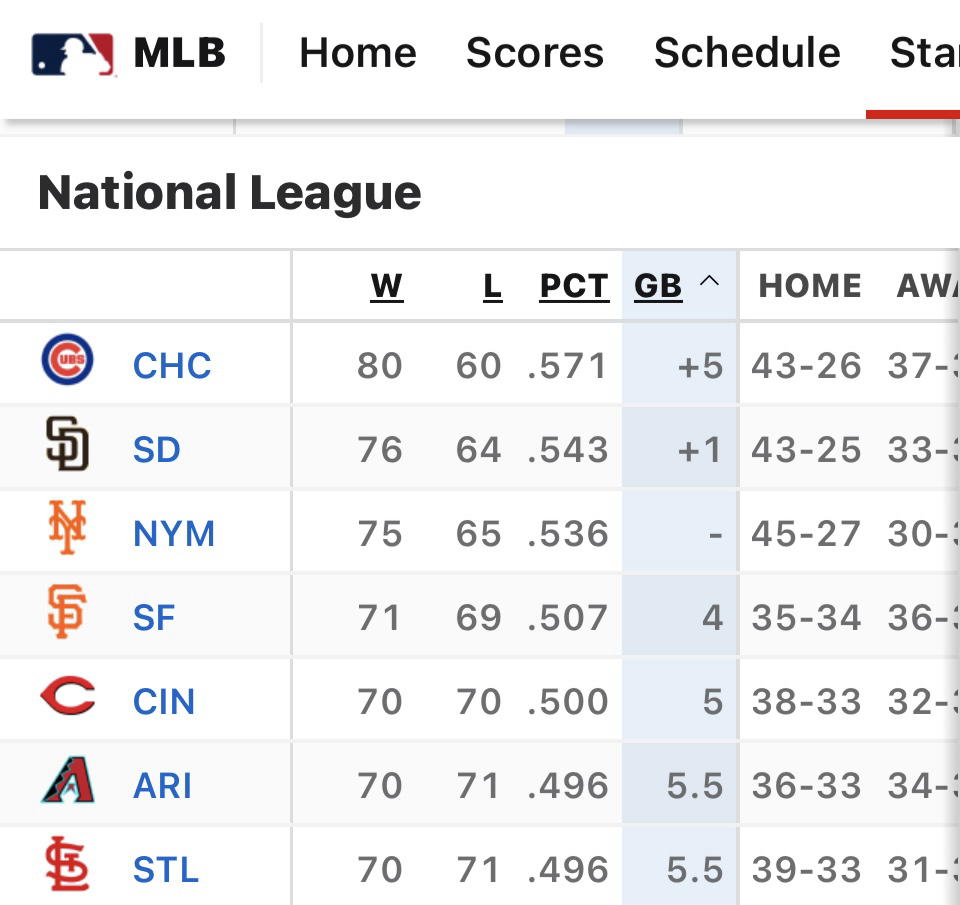Click the New York Mets logo
960x905 pixels.
tap(67, 529)
